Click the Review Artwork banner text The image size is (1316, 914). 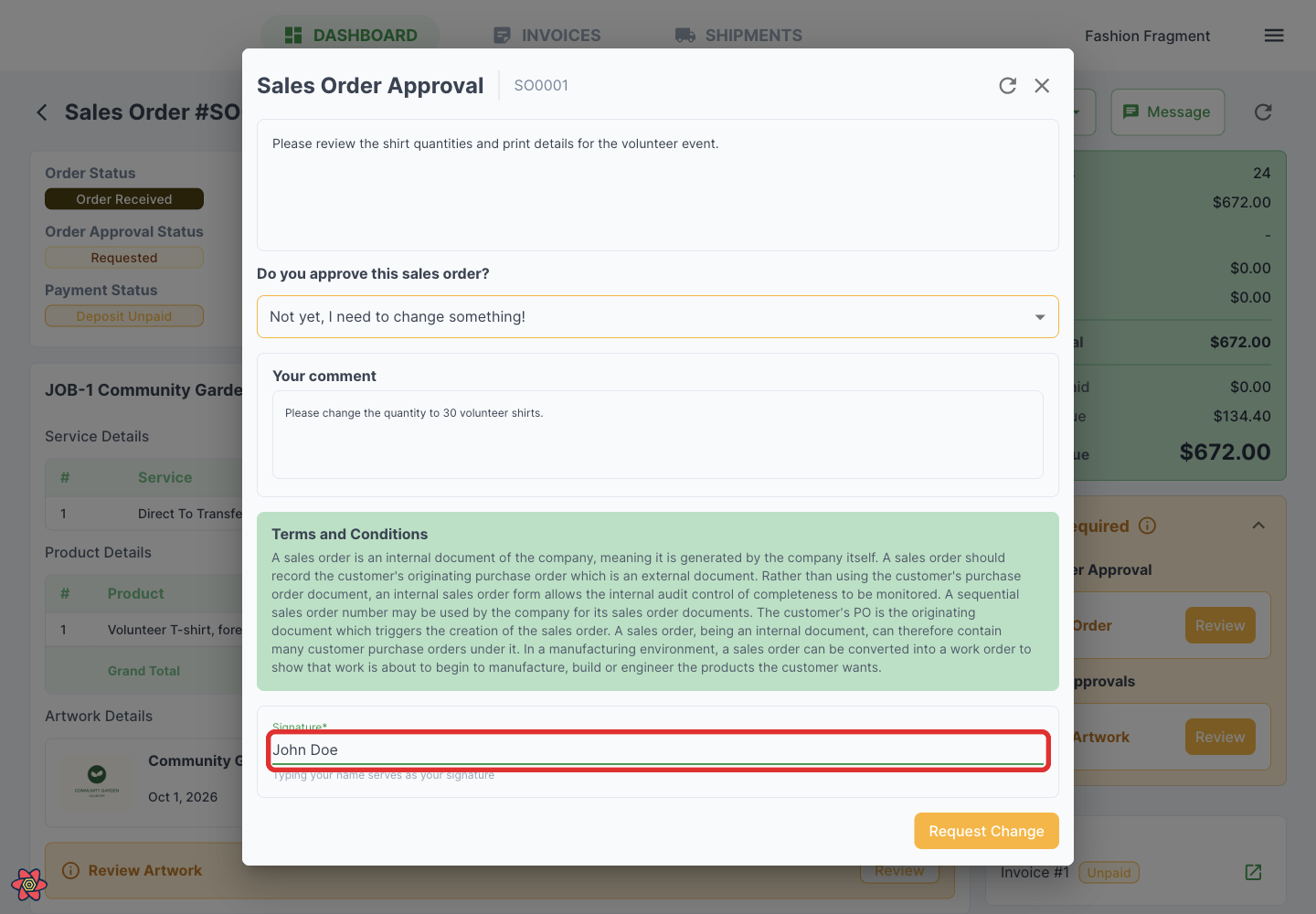(x=145, y=871)
